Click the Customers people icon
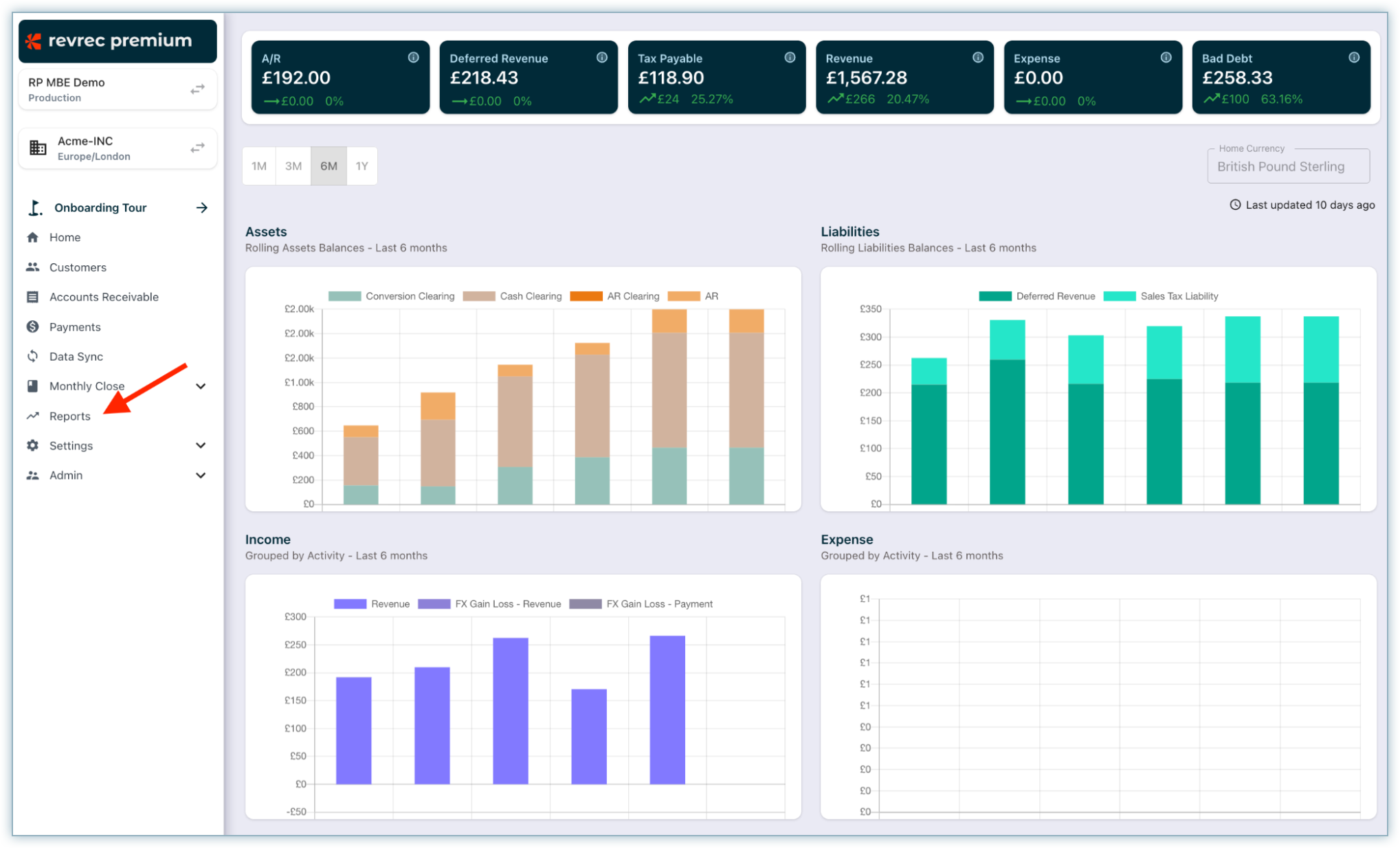The image size is (1400, 848). (32, 267)
